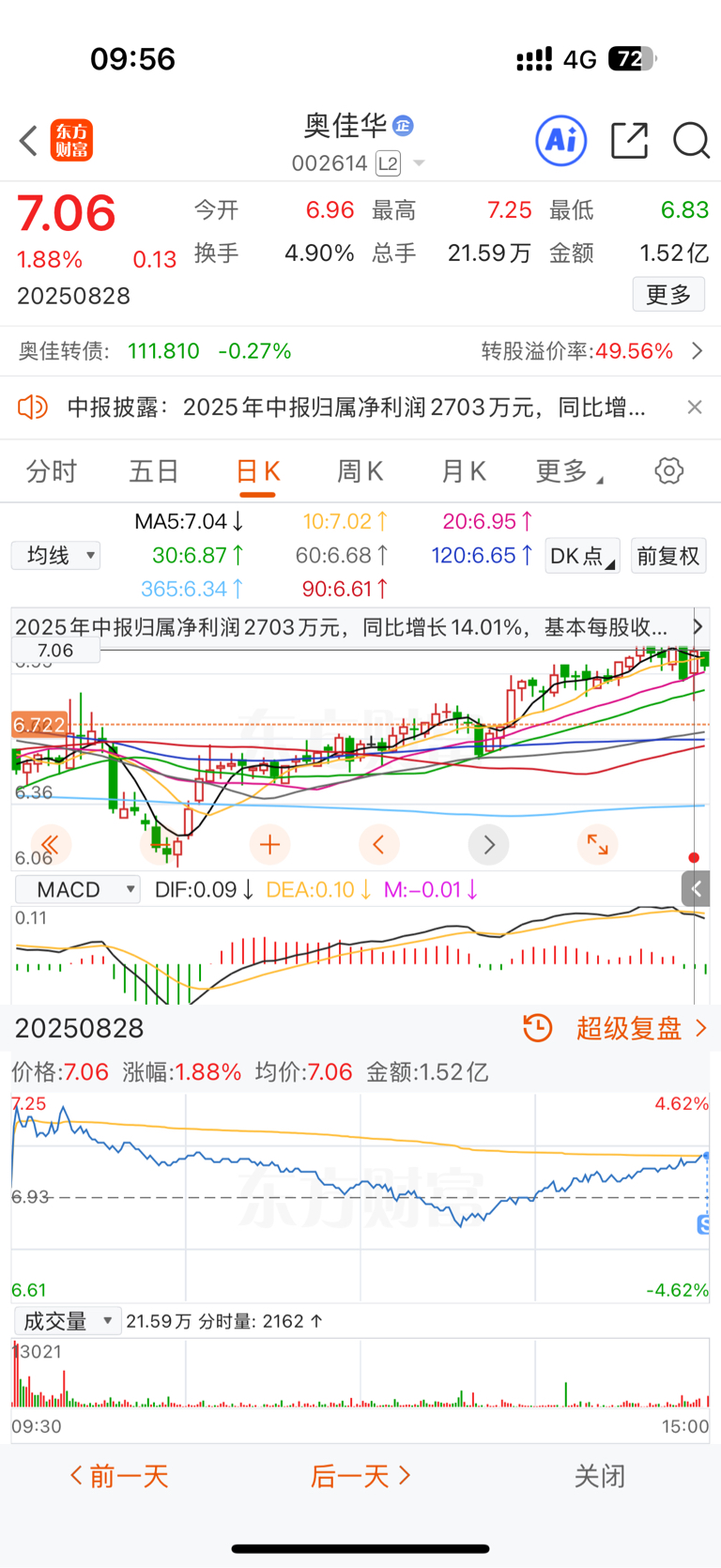Tap the blue Ai assistant icon
Screen dimensions: 721x1568
pos(561,141)
